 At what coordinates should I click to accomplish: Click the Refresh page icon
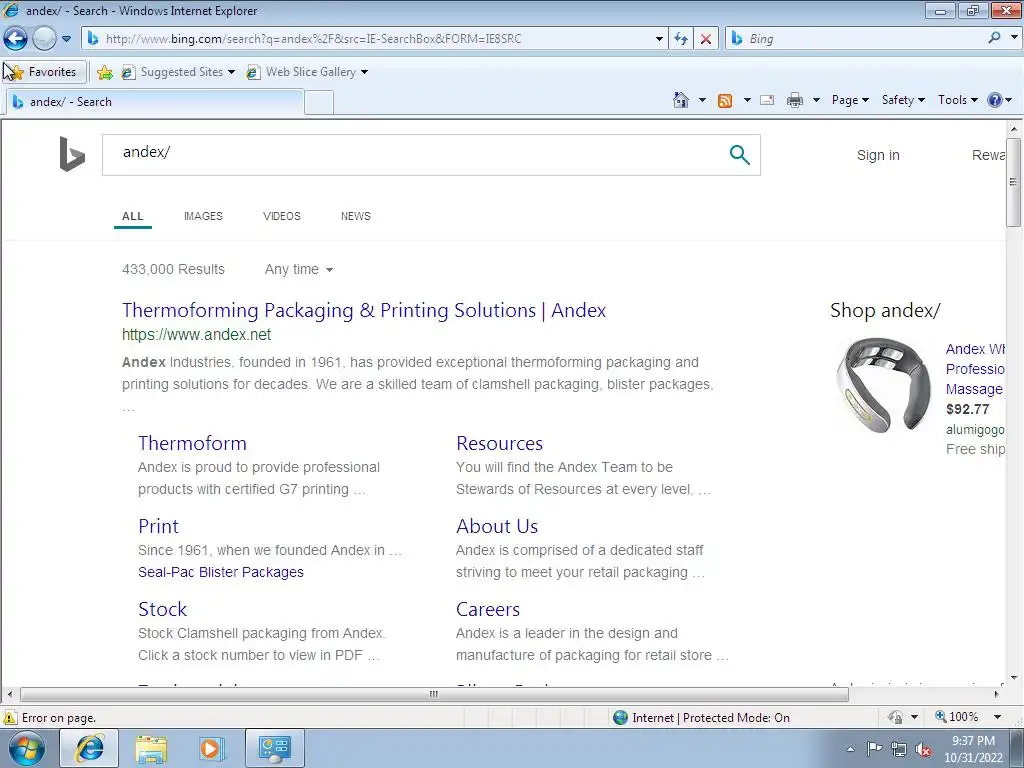point(681,39)
